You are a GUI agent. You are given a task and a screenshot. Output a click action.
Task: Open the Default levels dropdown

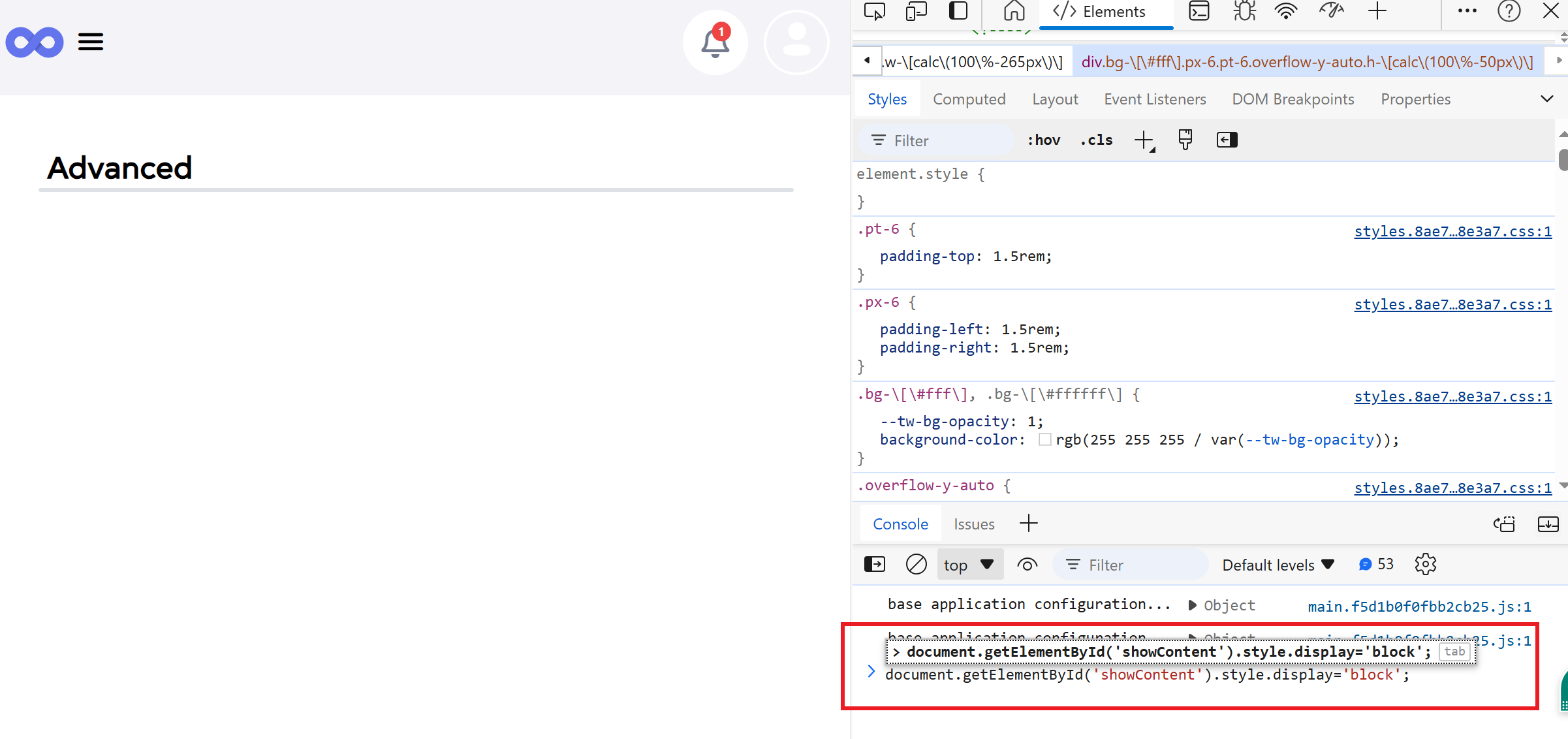click(1278, 565)
